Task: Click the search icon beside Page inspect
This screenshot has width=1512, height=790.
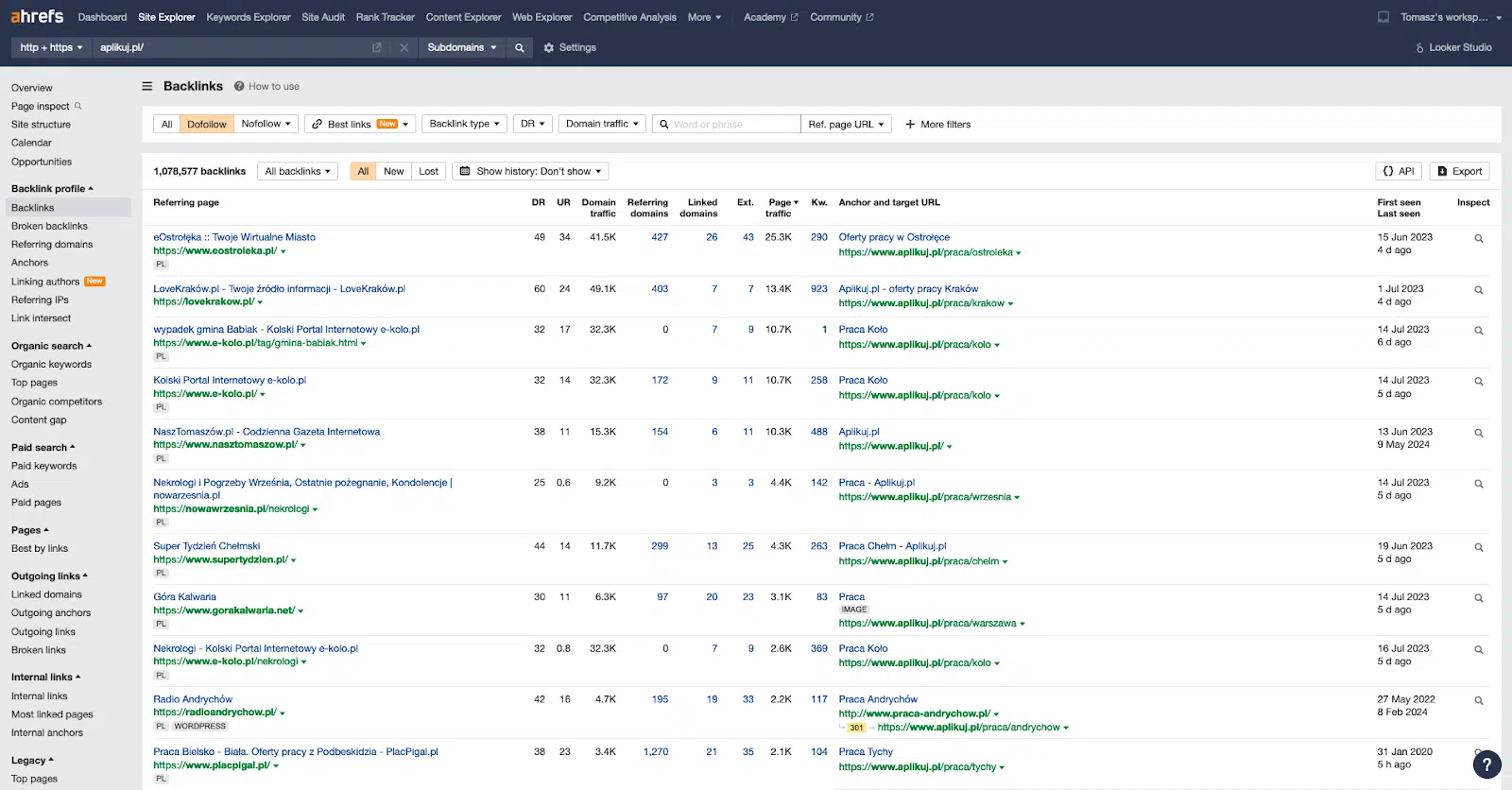Action: pos(78,106)
